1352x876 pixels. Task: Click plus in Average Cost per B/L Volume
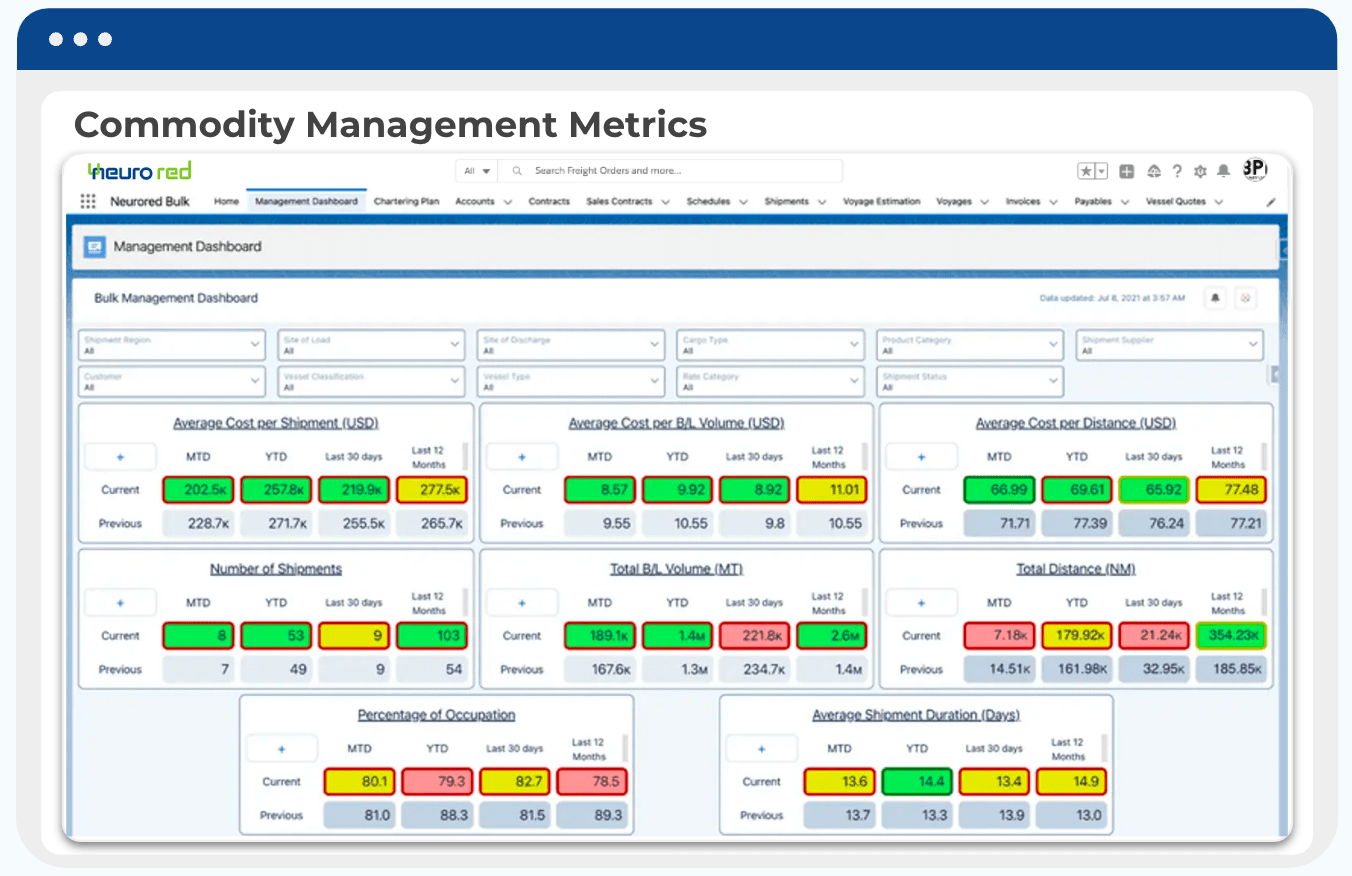522,456
